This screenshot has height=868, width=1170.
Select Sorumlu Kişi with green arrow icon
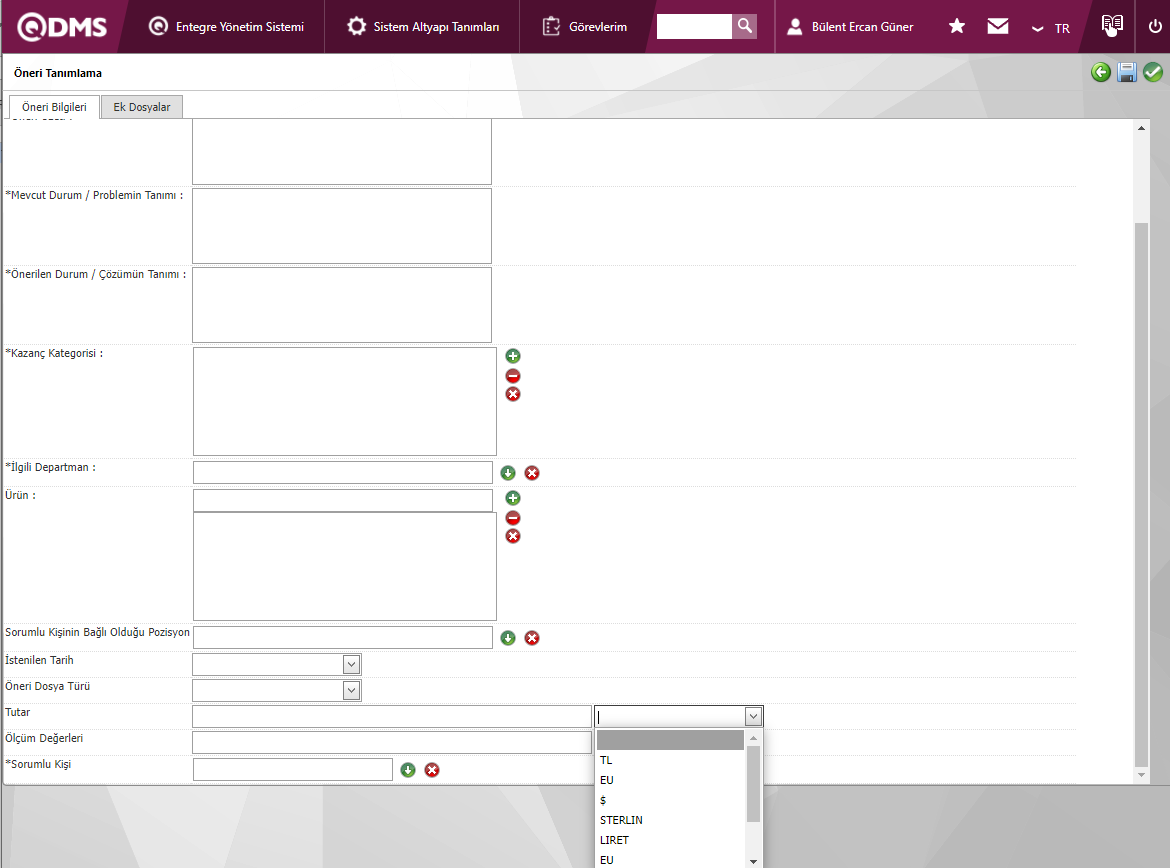[x=408, y=770]
